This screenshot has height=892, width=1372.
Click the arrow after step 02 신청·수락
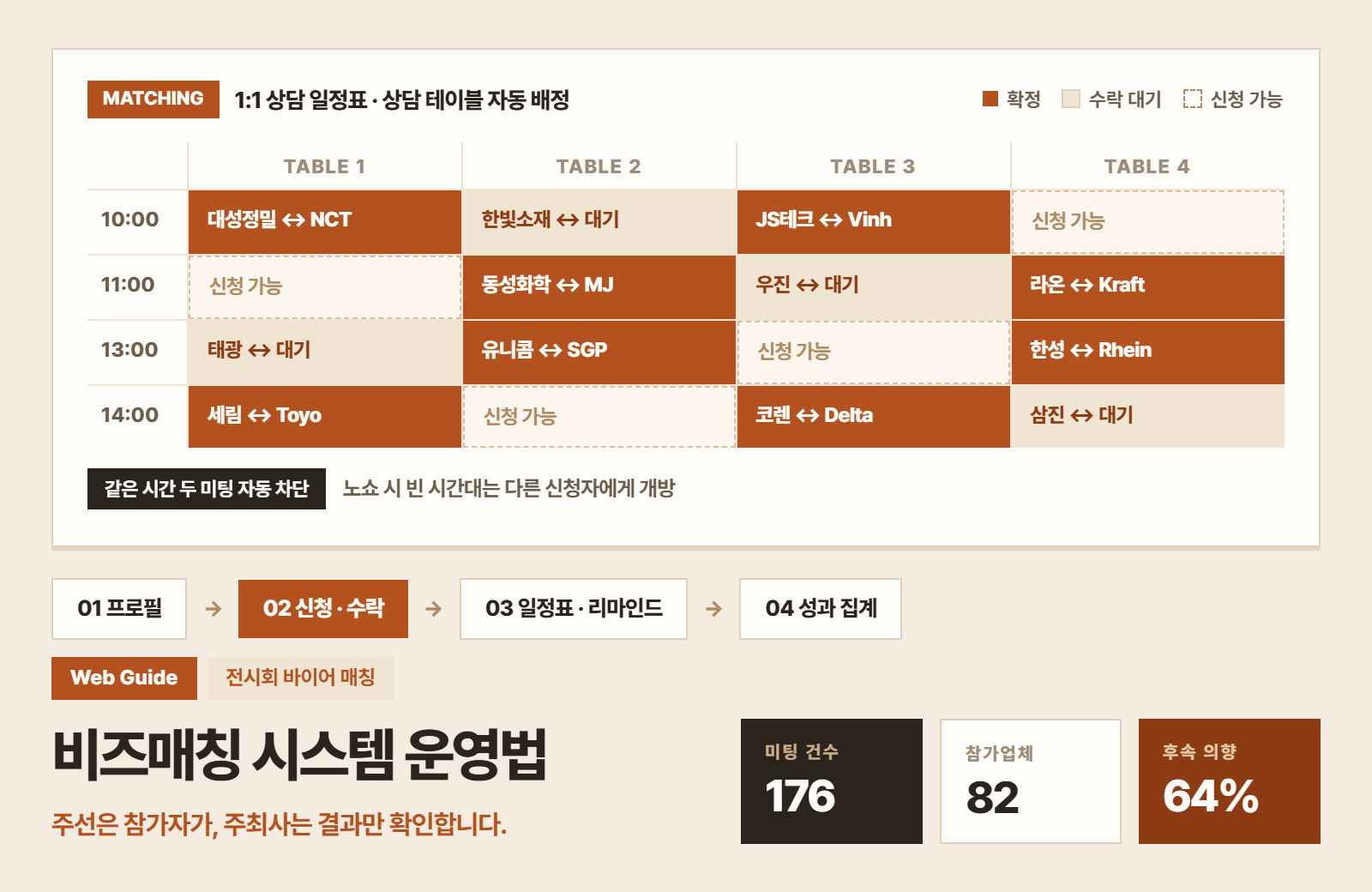tap(434, 609)
